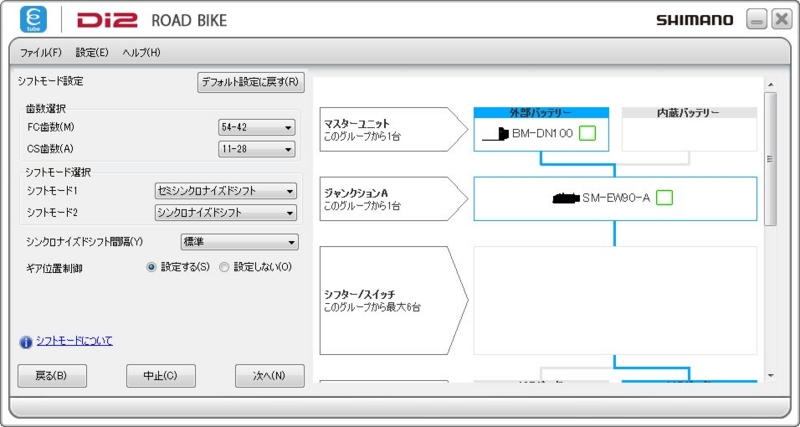Open the シフトモード2 dropdown
This screenshot has width=800, height=427.
[226, 213]
